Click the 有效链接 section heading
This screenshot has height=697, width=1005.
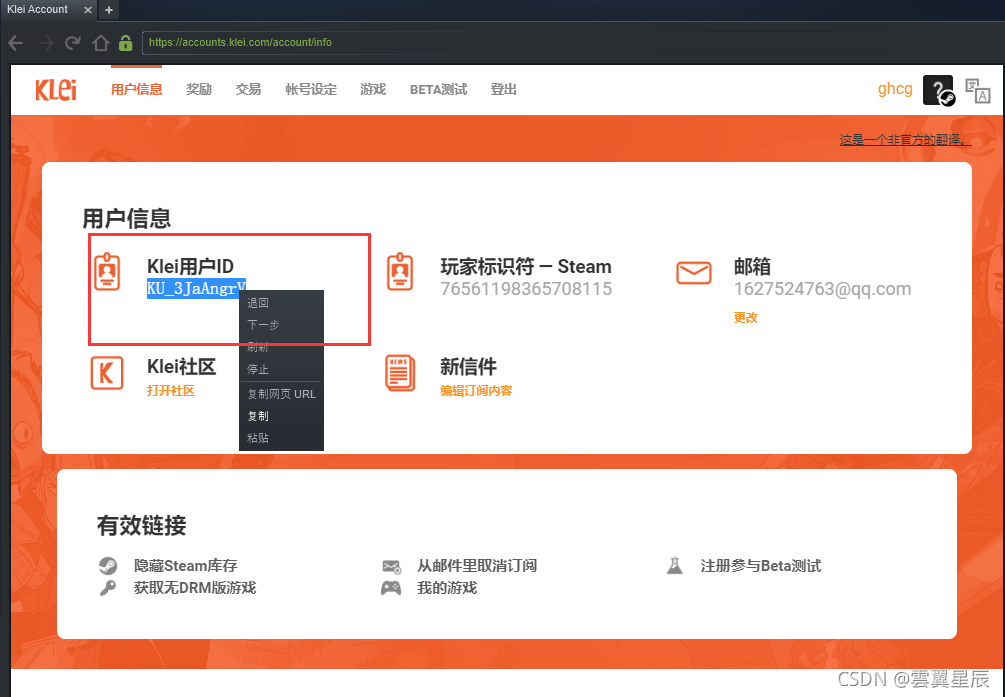[142, 525]
